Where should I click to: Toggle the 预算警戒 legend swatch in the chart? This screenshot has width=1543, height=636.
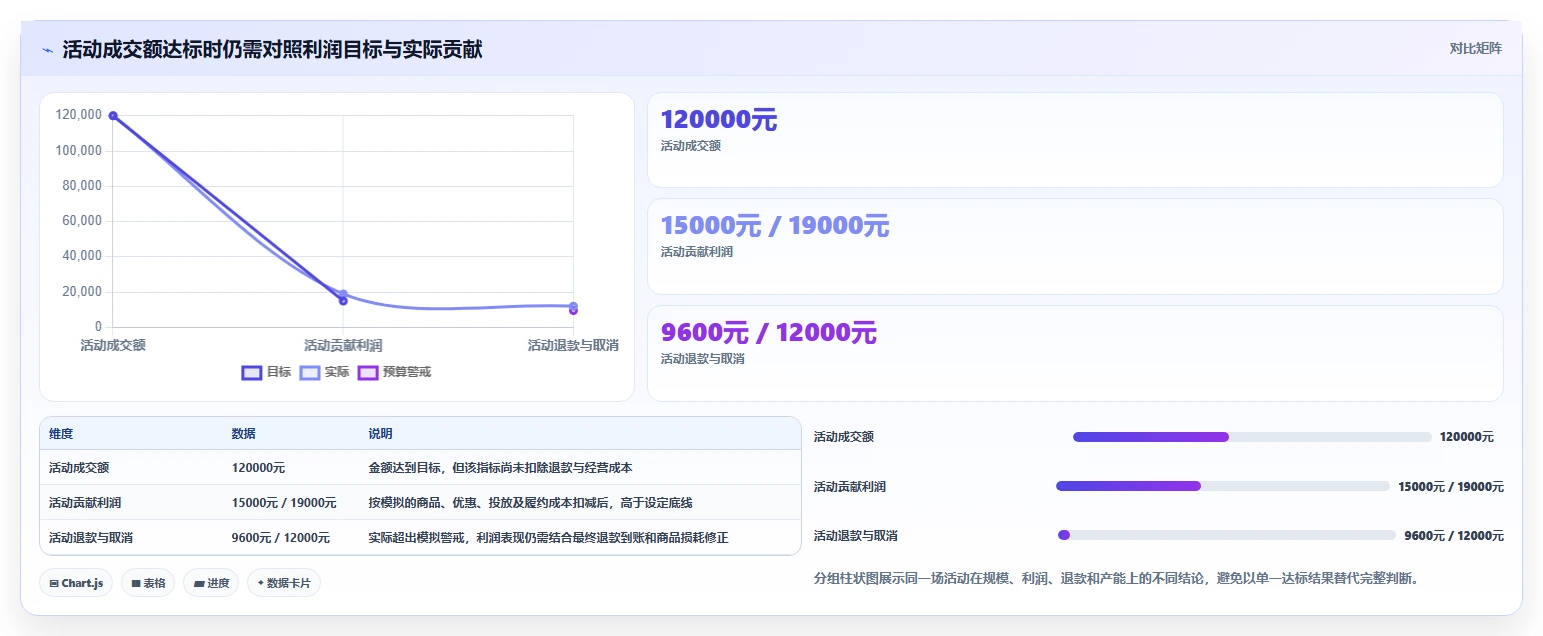pos(368,372)
